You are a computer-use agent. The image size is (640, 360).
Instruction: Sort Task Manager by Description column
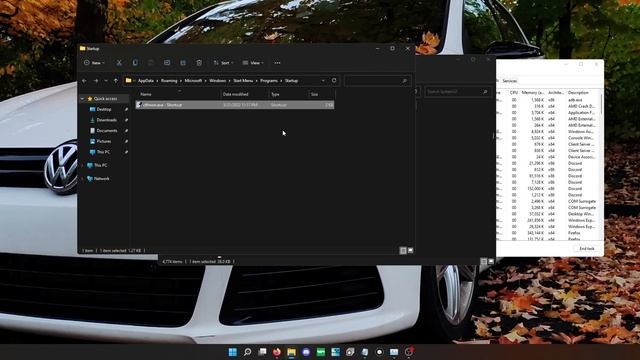coord(579,93)
